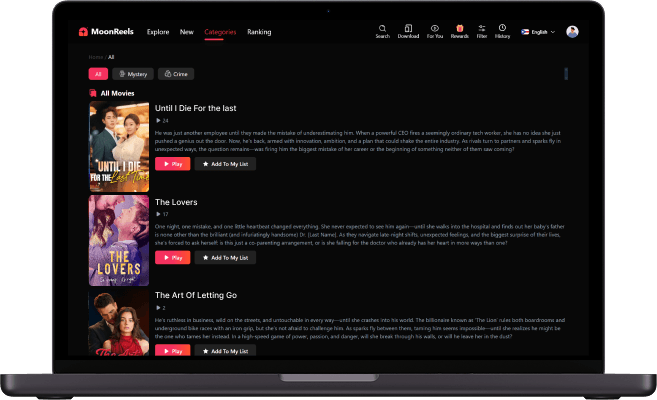Viewport: 657px width, 400px height.
Task: Open The Art Of Letting Go poster
Action: coord(119,323)
